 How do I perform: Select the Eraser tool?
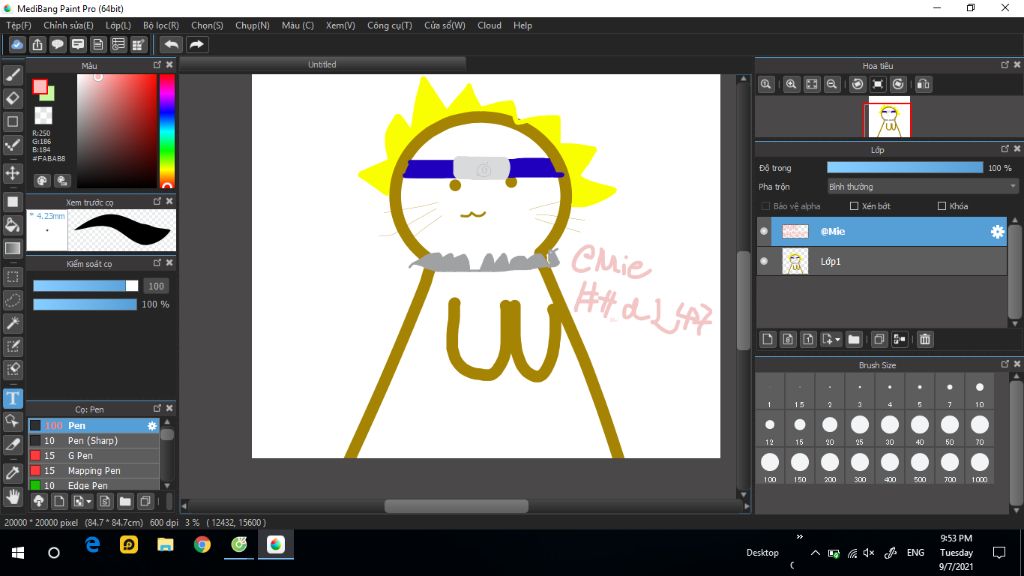(x=12, y=98)
